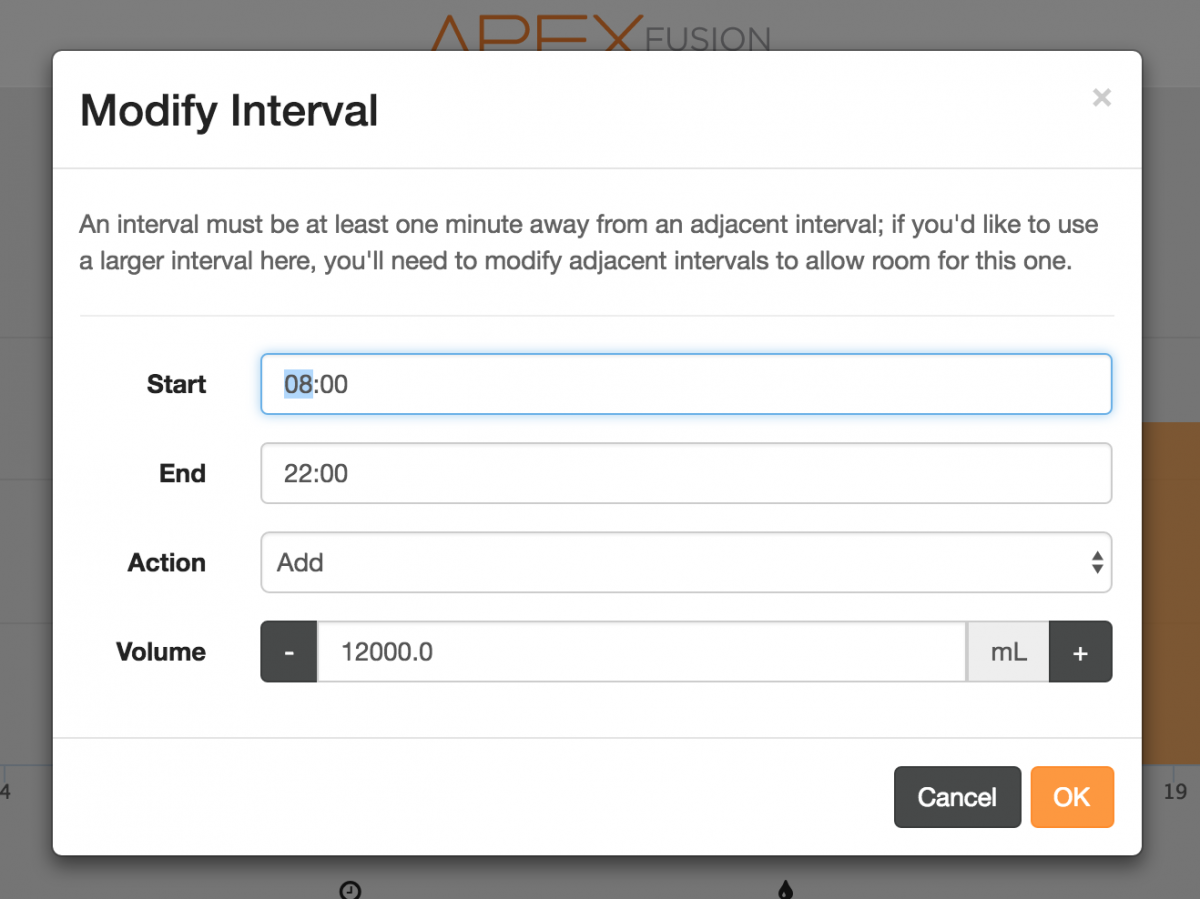Click the mL unit box
1200x899 pixels.
coord(1008,652)
